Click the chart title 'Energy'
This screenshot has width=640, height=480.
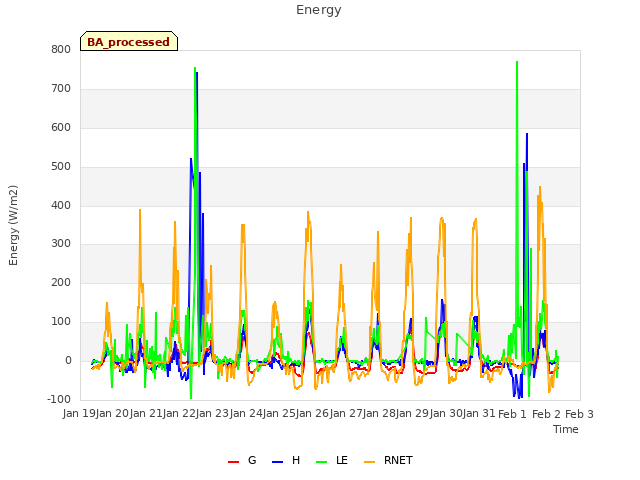click(318, 10)
